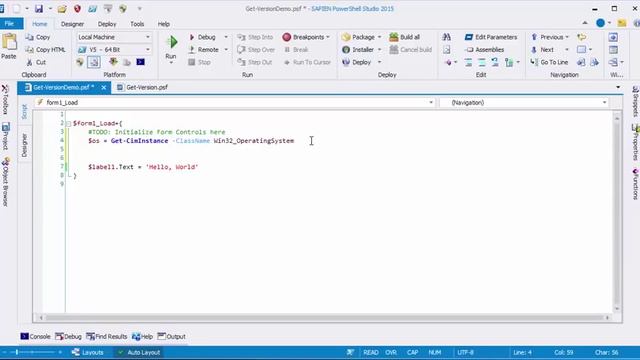This screenshot has height=360, width=640.
Task: Click the outdent lines icon in Edit group
Action: coord(482,62)
